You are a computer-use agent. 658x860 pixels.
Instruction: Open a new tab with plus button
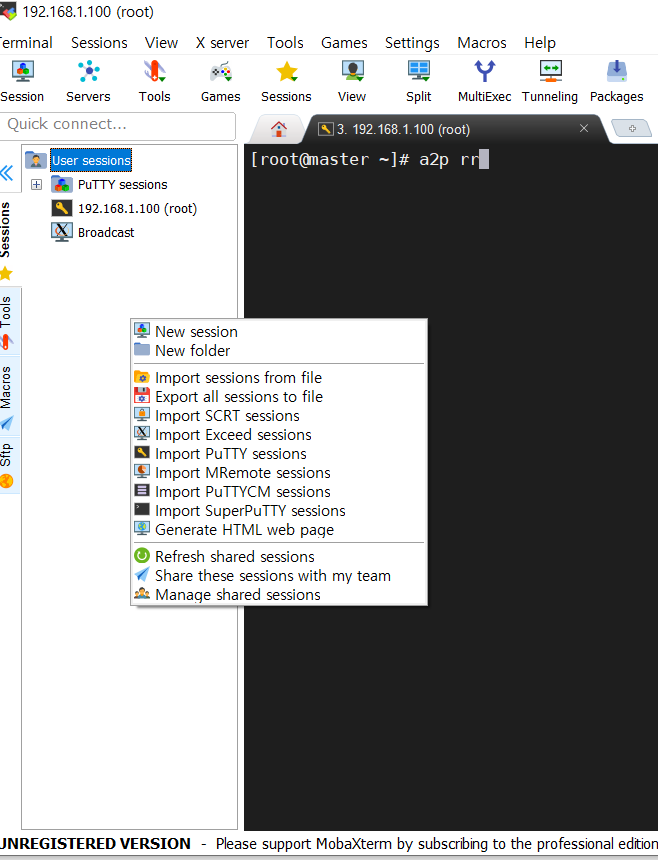point(632,129)
